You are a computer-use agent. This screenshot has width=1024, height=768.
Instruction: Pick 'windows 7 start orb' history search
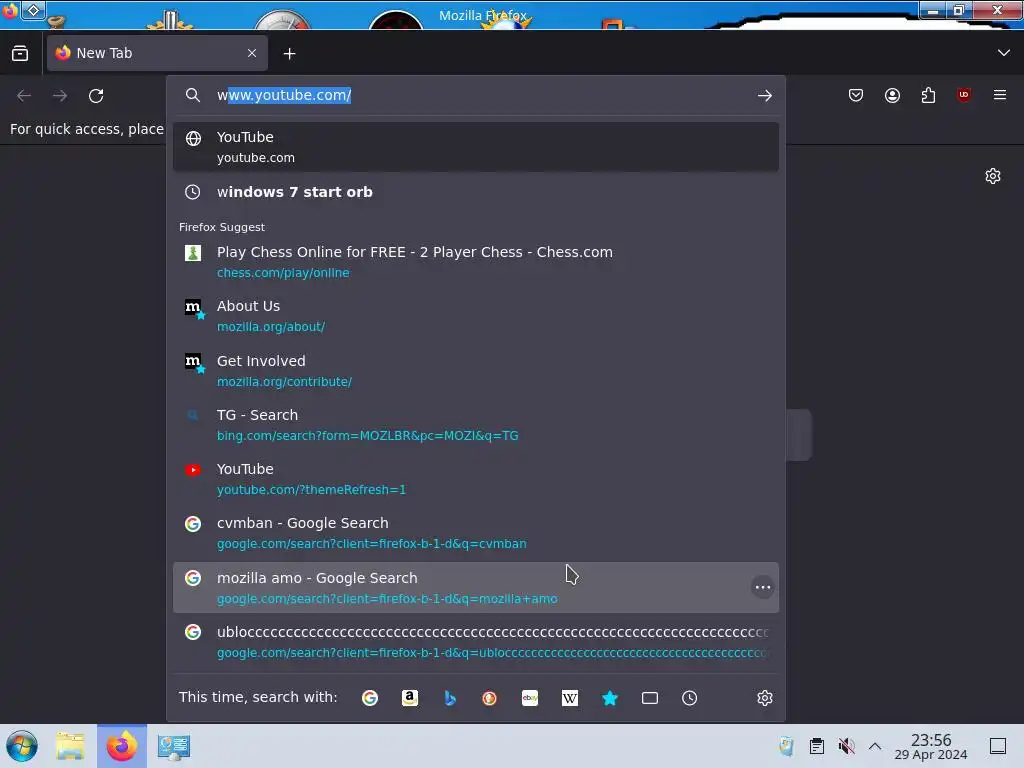[475, 192]
